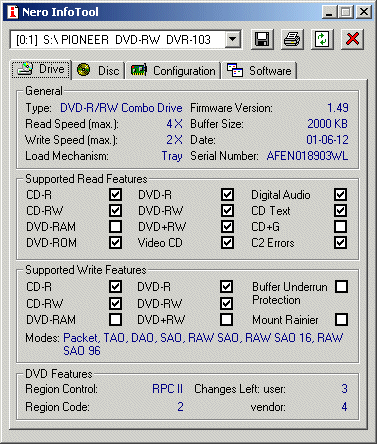Image resolution: width=377 pixels, height=444 pixels.
Task: Open the drive selection dropdown arrow
Action: pyautogui.click(x=233, y=40)
